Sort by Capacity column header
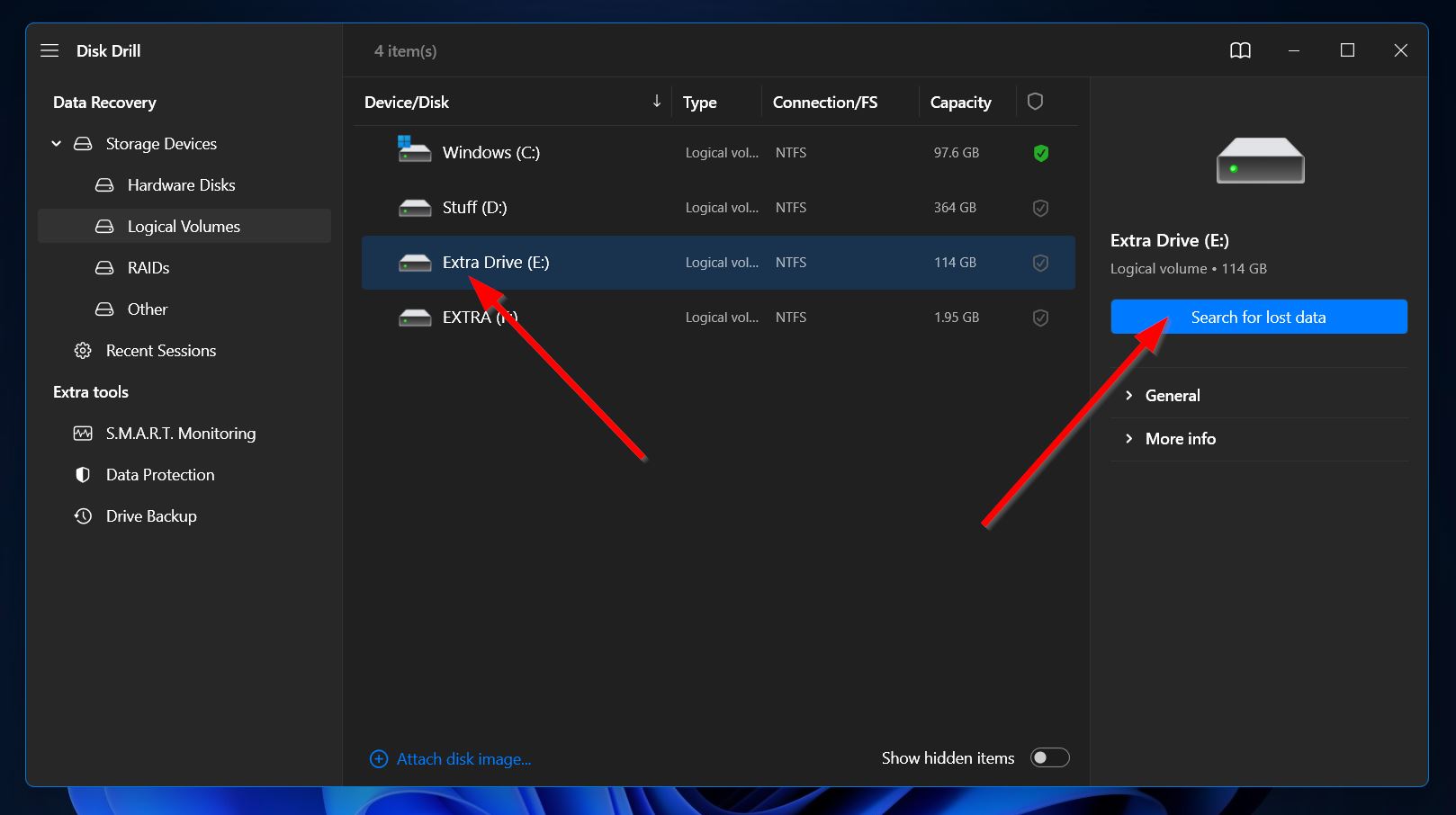The height and width of the screenshot is (815, 1456). (960, 102)
